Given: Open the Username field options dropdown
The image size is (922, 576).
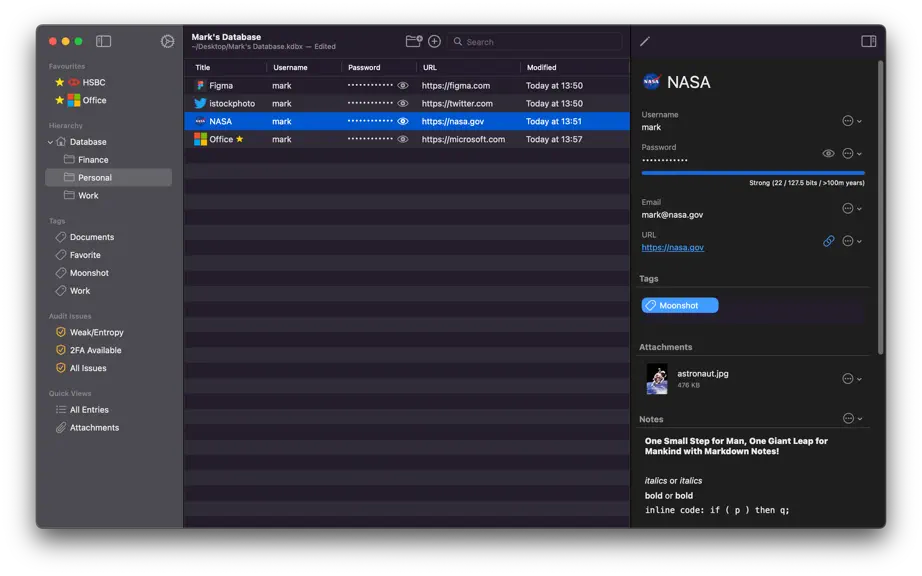Looking at the screenshot, I should click(852, 120).
